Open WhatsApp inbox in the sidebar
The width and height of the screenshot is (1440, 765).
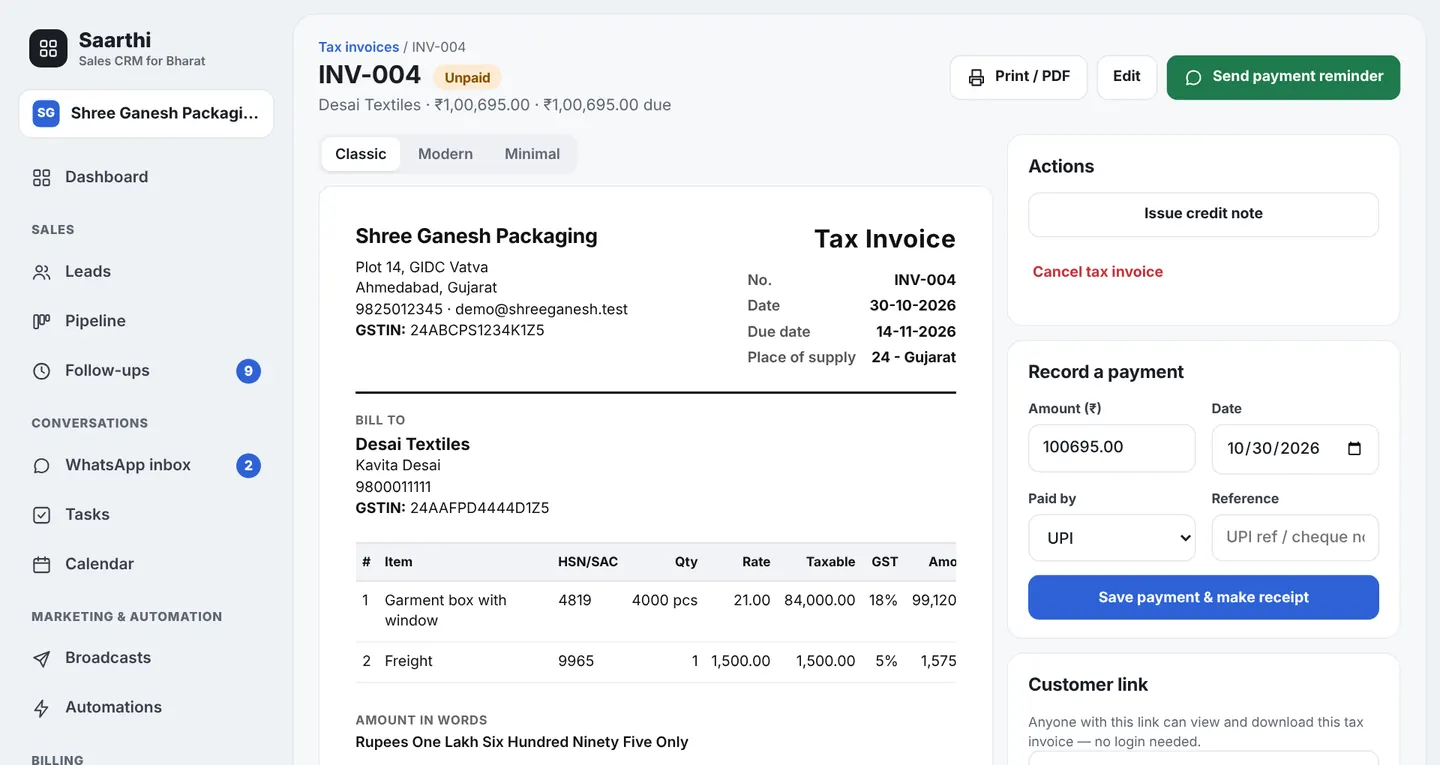click(146, 465)
